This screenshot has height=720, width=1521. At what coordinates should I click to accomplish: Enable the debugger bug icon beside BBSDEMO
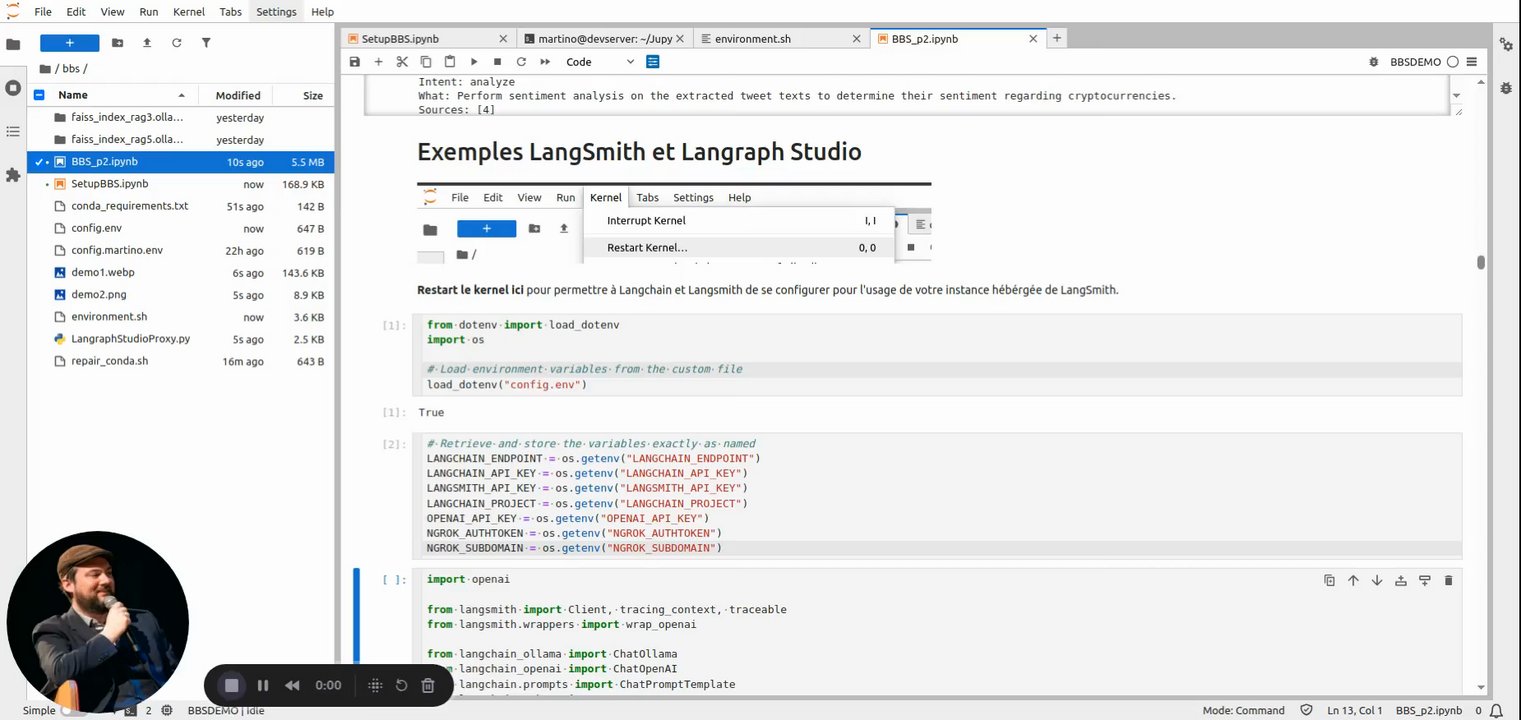click(x=1375, y=62)
